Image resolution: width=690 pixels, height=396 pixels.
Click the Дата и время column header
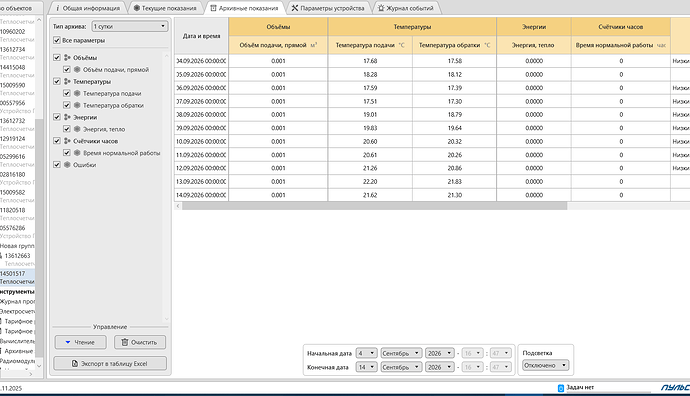201,36
